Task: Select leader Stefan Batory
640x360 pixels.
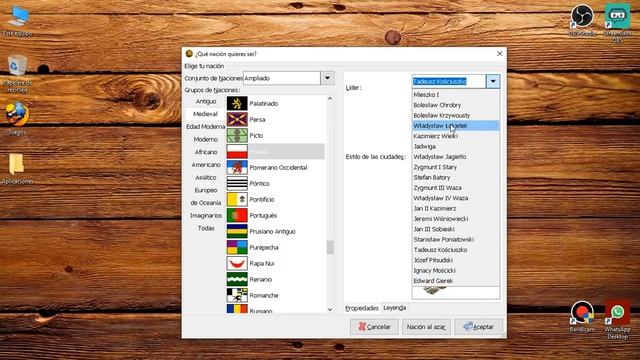Action: [456, 178]
